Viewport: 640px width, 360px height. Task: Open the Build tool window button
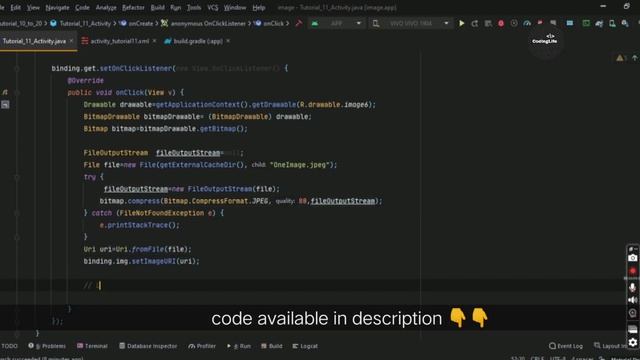point(272,346)
